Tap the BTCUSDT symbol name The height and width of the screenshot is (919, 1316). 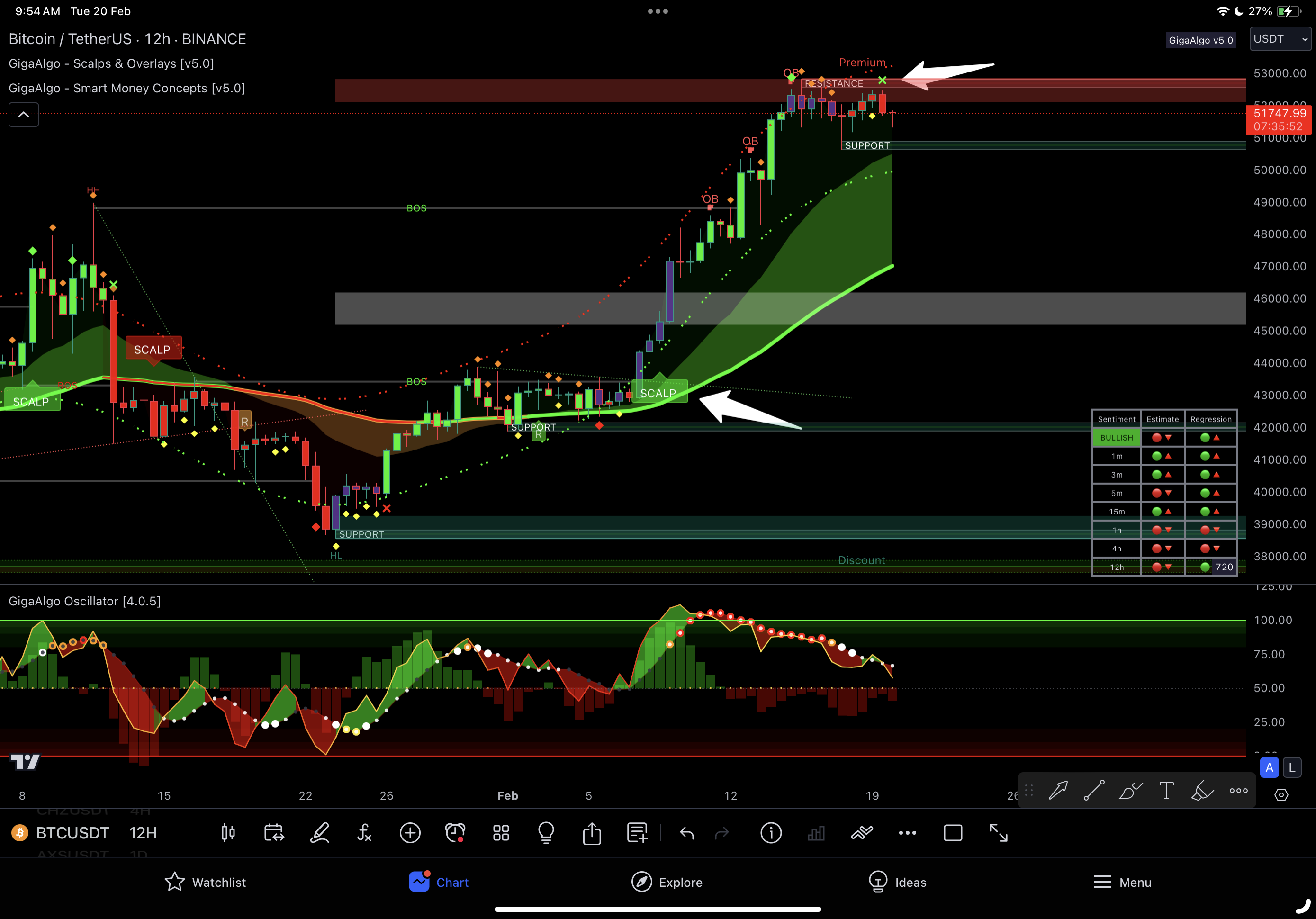(x=72, y=833)
